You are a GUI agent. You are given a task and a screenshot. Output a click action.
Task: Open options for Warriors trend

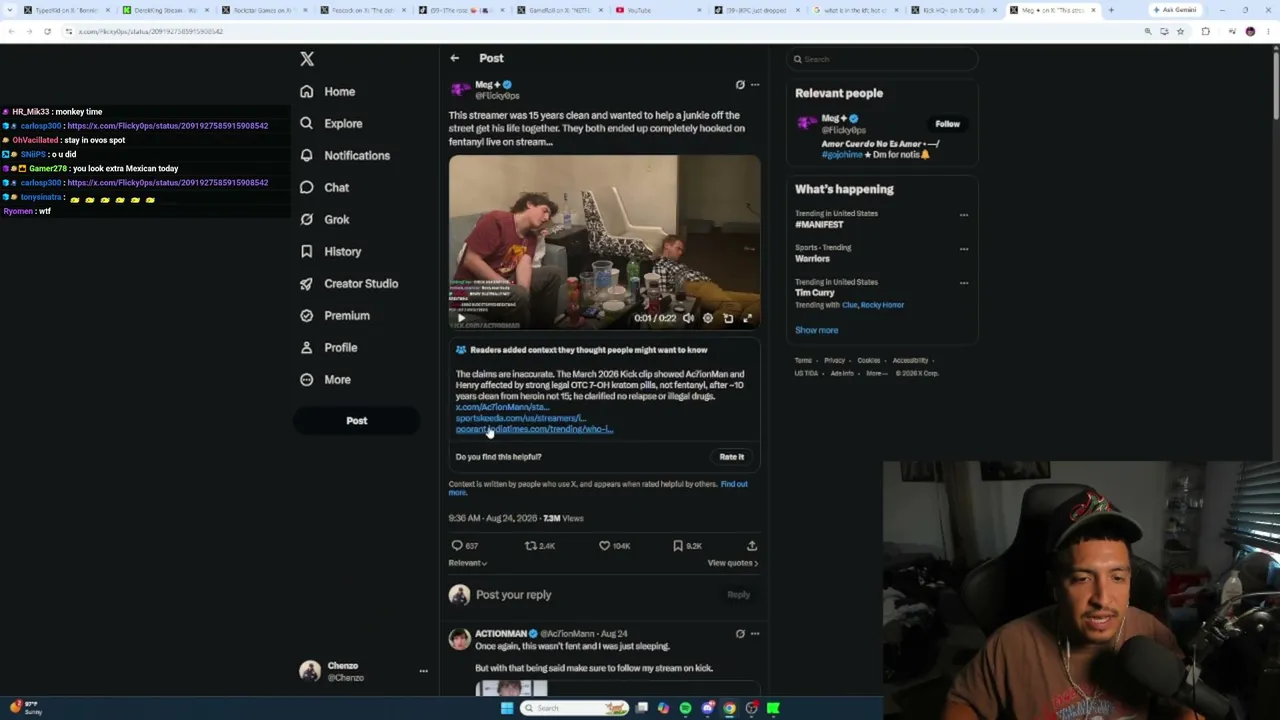pos(964,249)
